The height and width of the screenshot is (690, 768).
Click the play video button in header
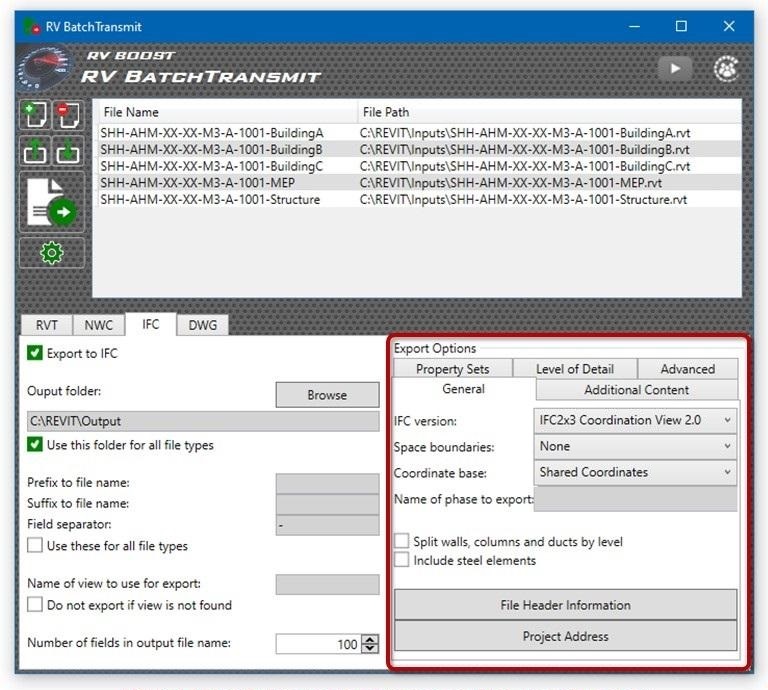675,69
